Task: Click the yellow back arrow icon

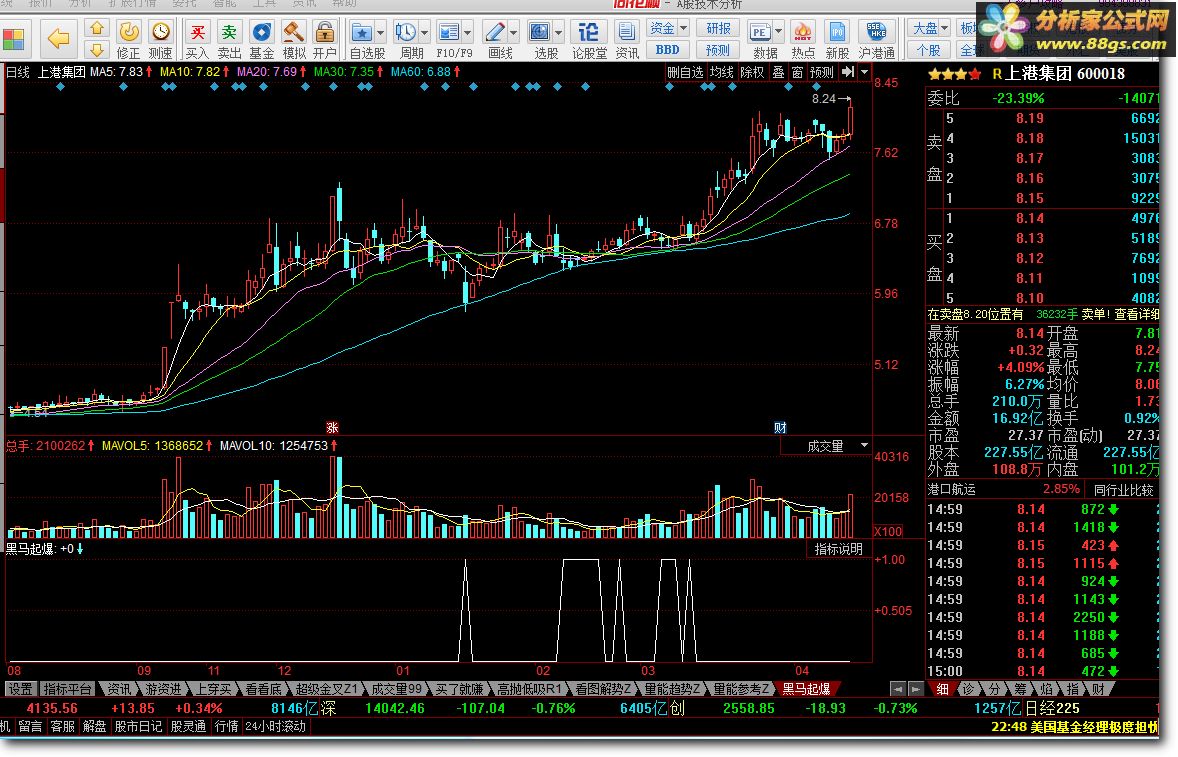Action: pos(59,38)
